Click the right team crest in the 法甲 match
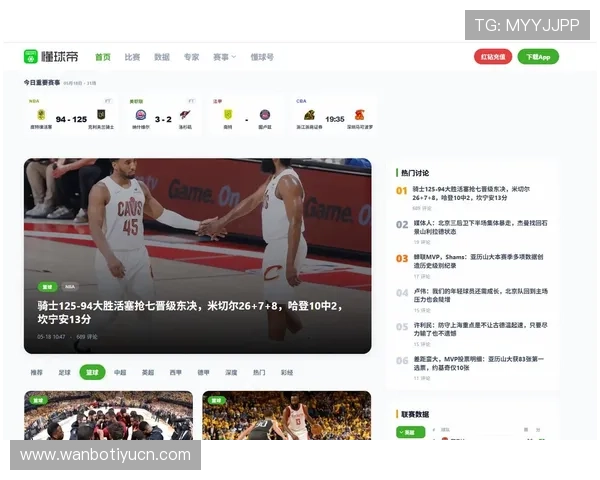The width and height of the screenshot is (600, 480). 265,114
